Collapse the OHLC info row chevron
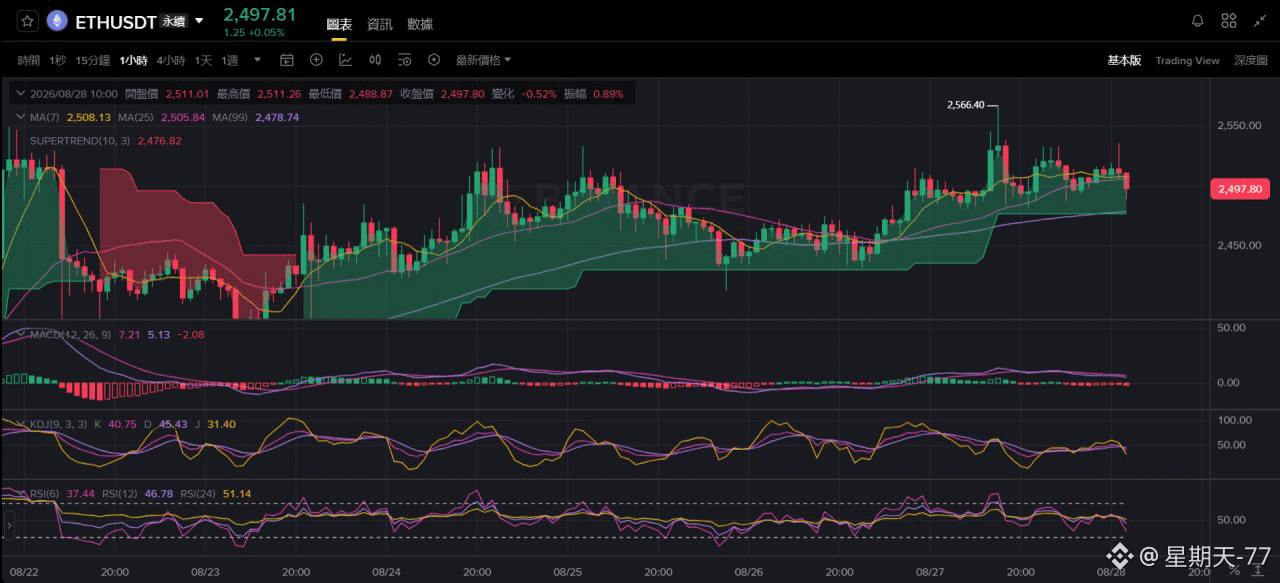This screenshot has width=1280, height=583. coord(21,94)
